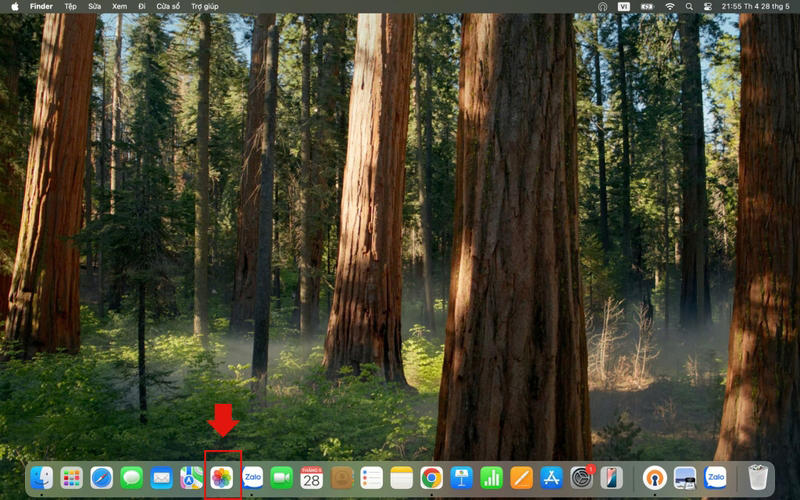
Task: Open the Đi menu
Action: pyautogui.click(x=142, y=7)
